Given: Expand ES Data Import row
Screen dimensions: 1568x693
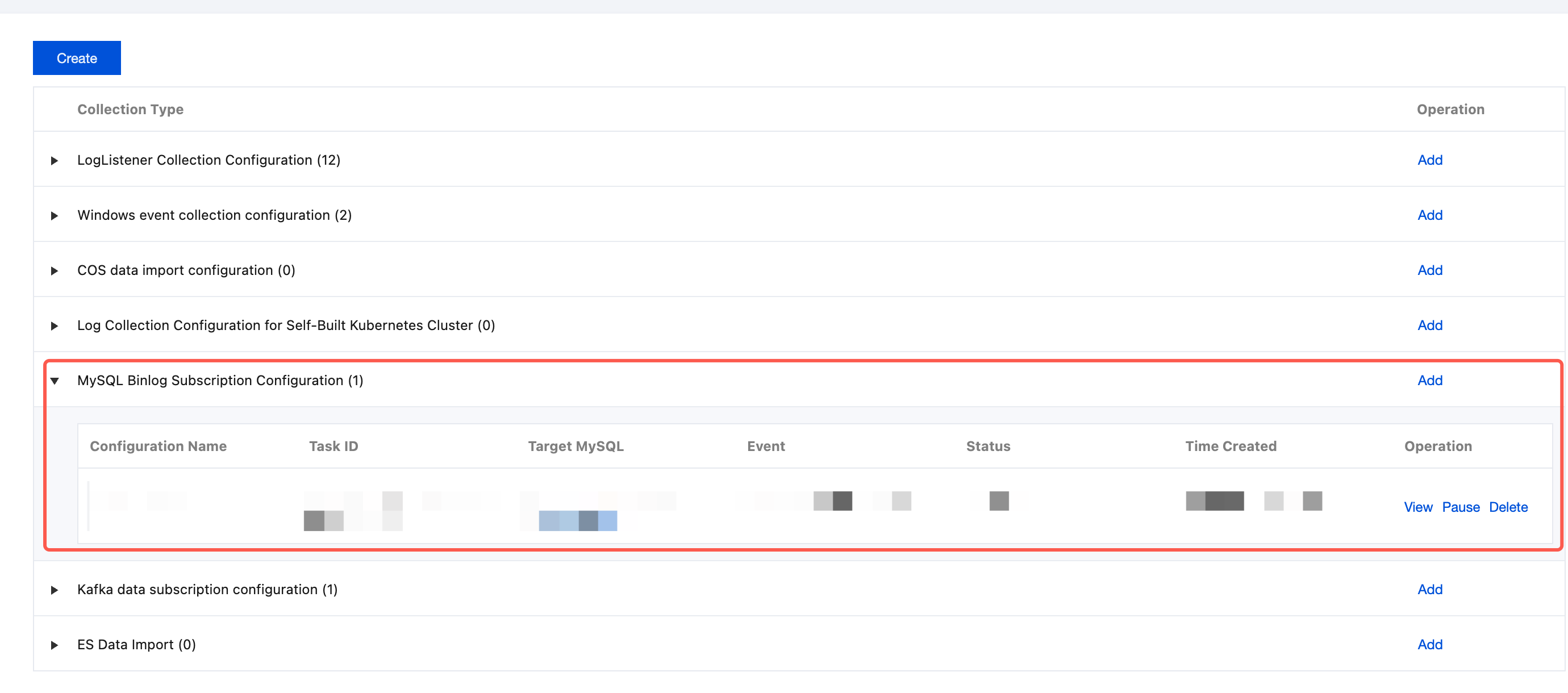Looking at the screenshot, I should pos(54,645).
